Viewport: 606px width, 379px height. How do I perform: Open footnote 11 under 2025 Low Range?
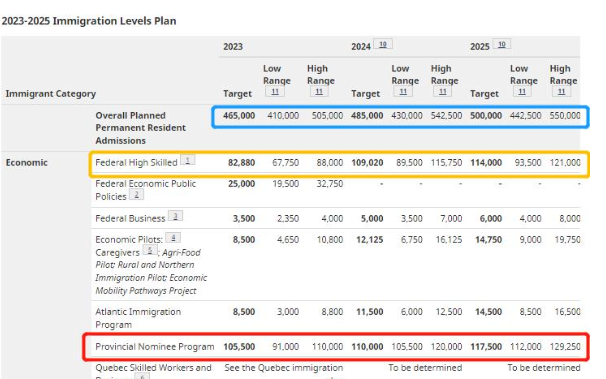coord(522,92)
